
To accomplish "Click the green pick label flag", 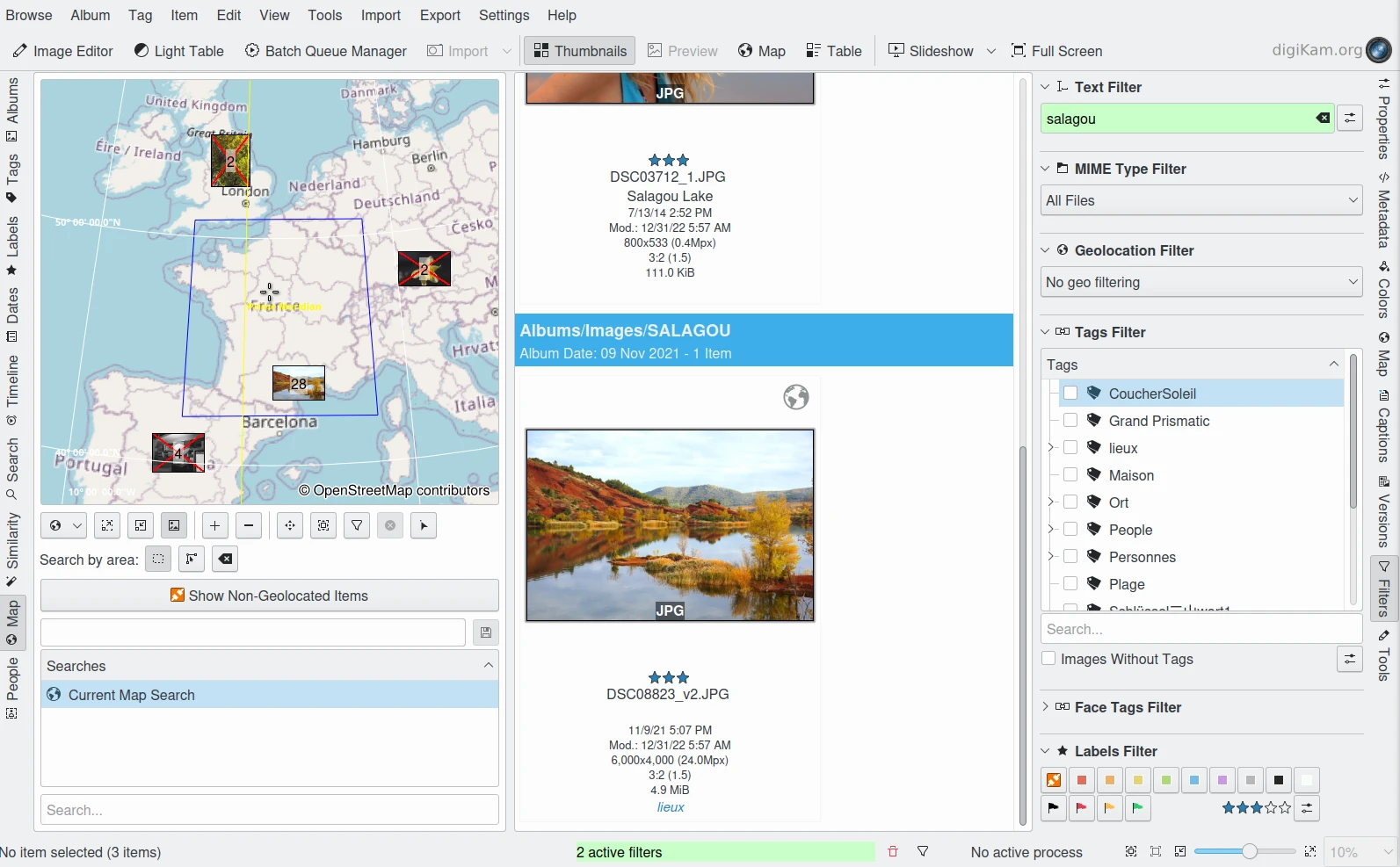I will pos(1138,808).
